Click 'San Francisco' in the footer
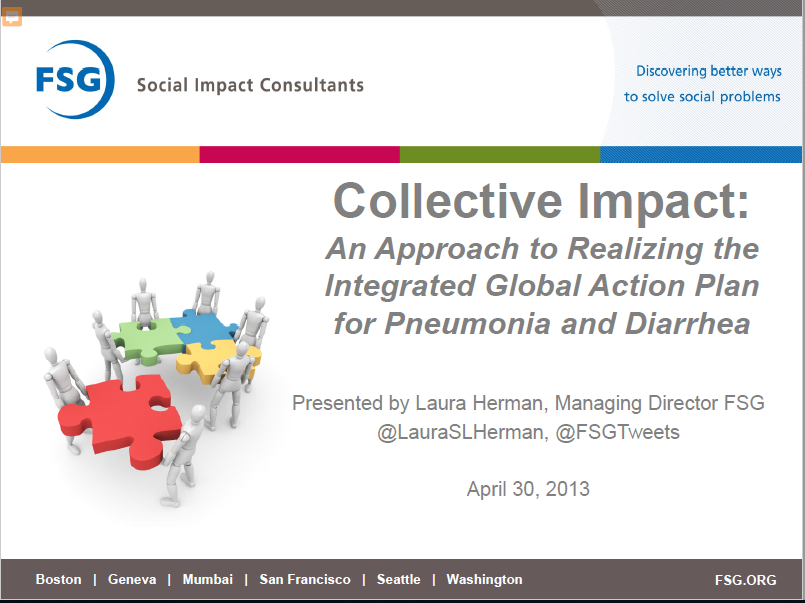Image resolution: width=805 pixels, height=603 pixels. (x=305, y=580)
